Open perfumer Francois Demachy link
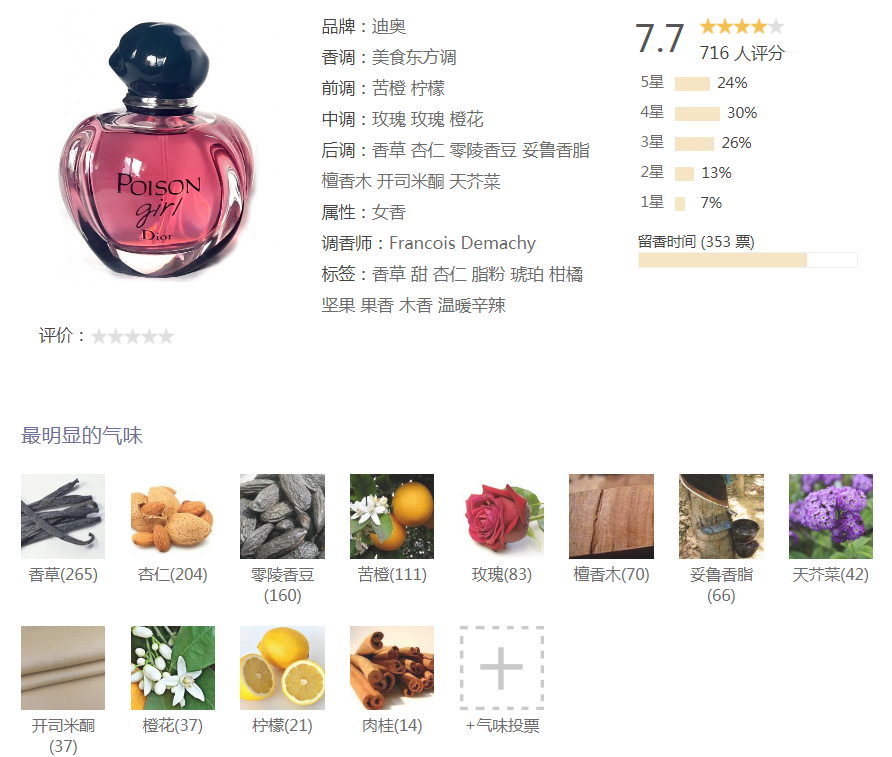Viewport: 892px width, 757px height. pos(462,243)
